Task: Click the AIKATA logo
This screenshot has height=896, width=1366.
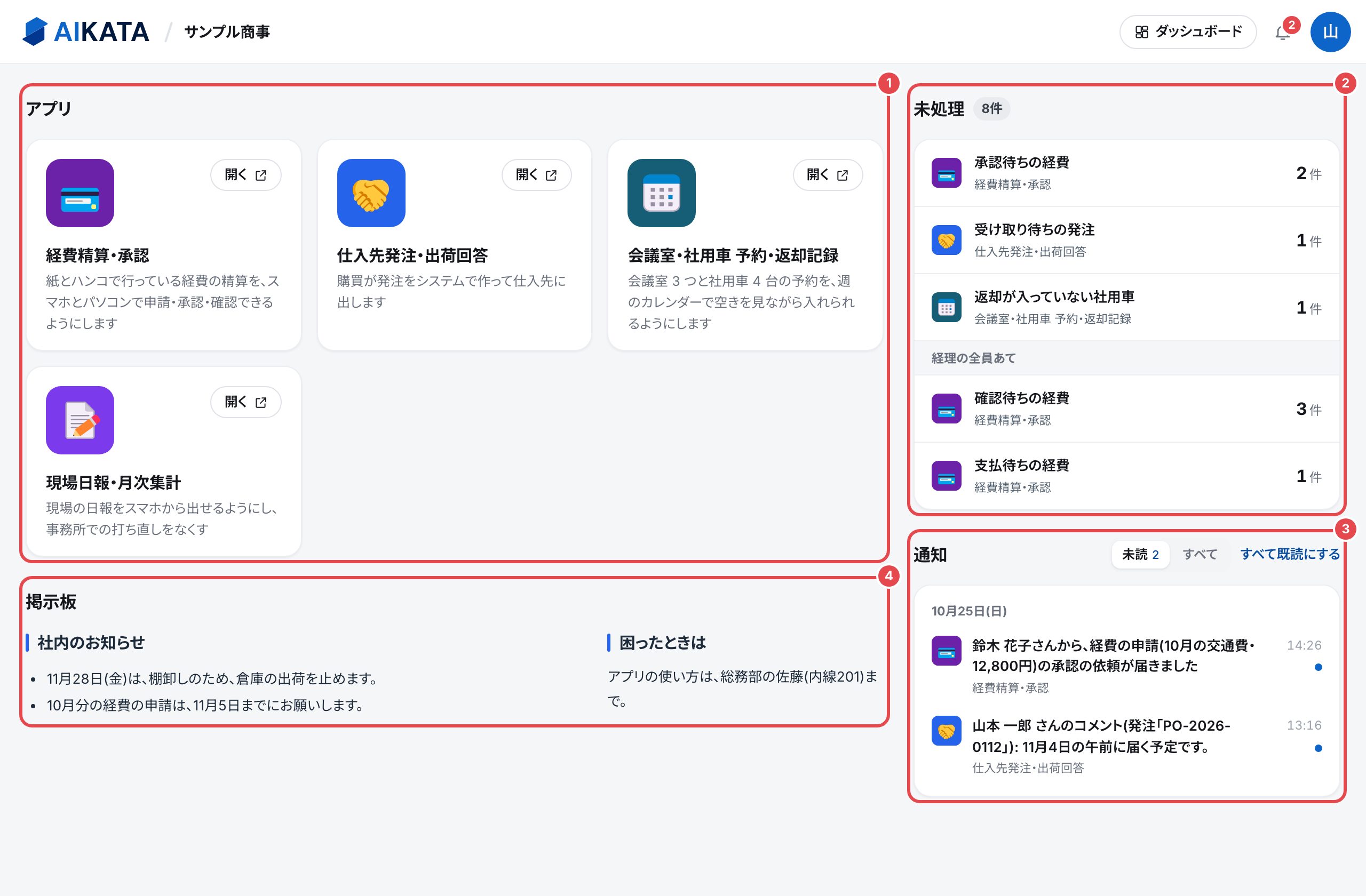Action: 86,31
